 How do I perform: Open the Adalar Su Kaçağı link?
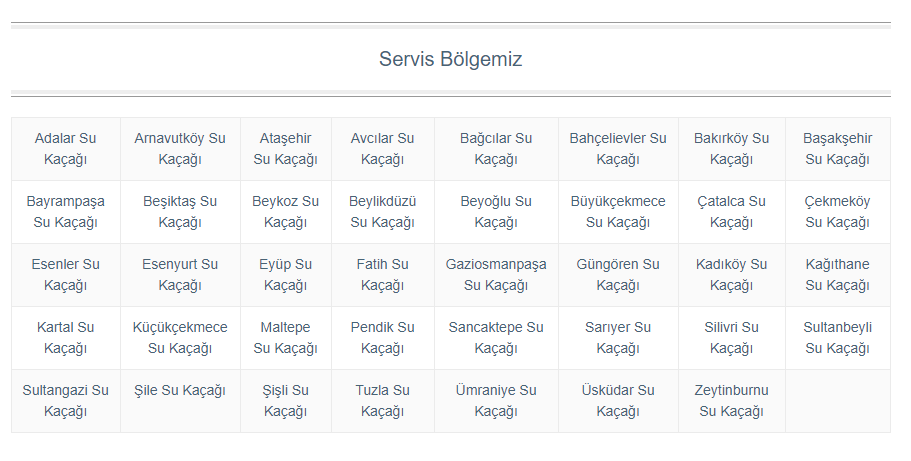[x=65, y=149]
